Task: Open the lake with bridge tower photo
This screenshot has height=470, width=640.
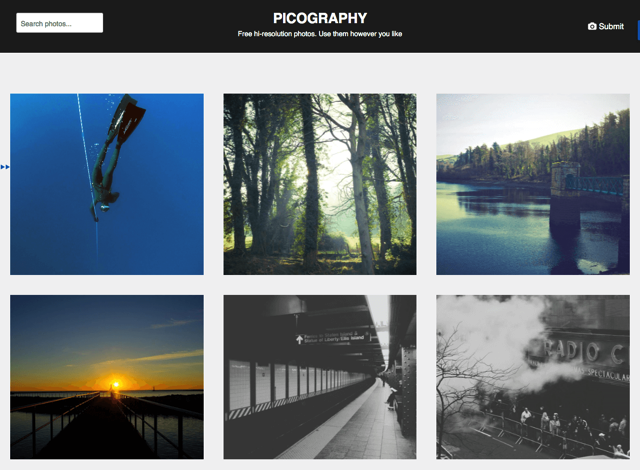Action: coord(533,184)
